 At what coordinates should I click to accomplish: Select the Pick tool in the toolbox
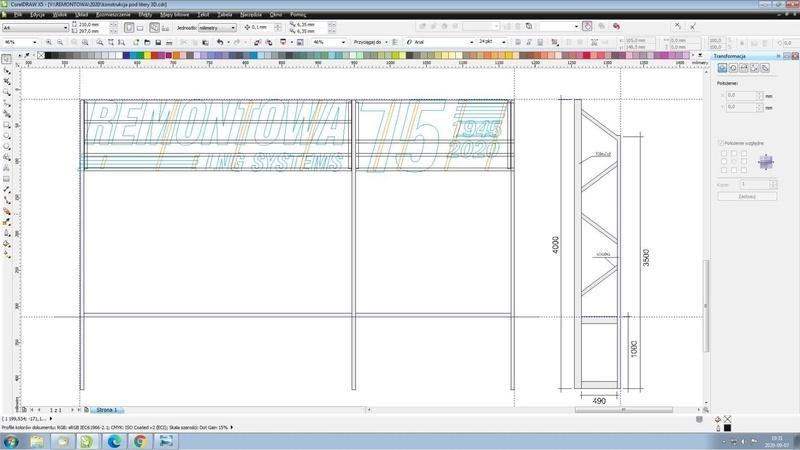pyautogui.click(x=7, y=71)
